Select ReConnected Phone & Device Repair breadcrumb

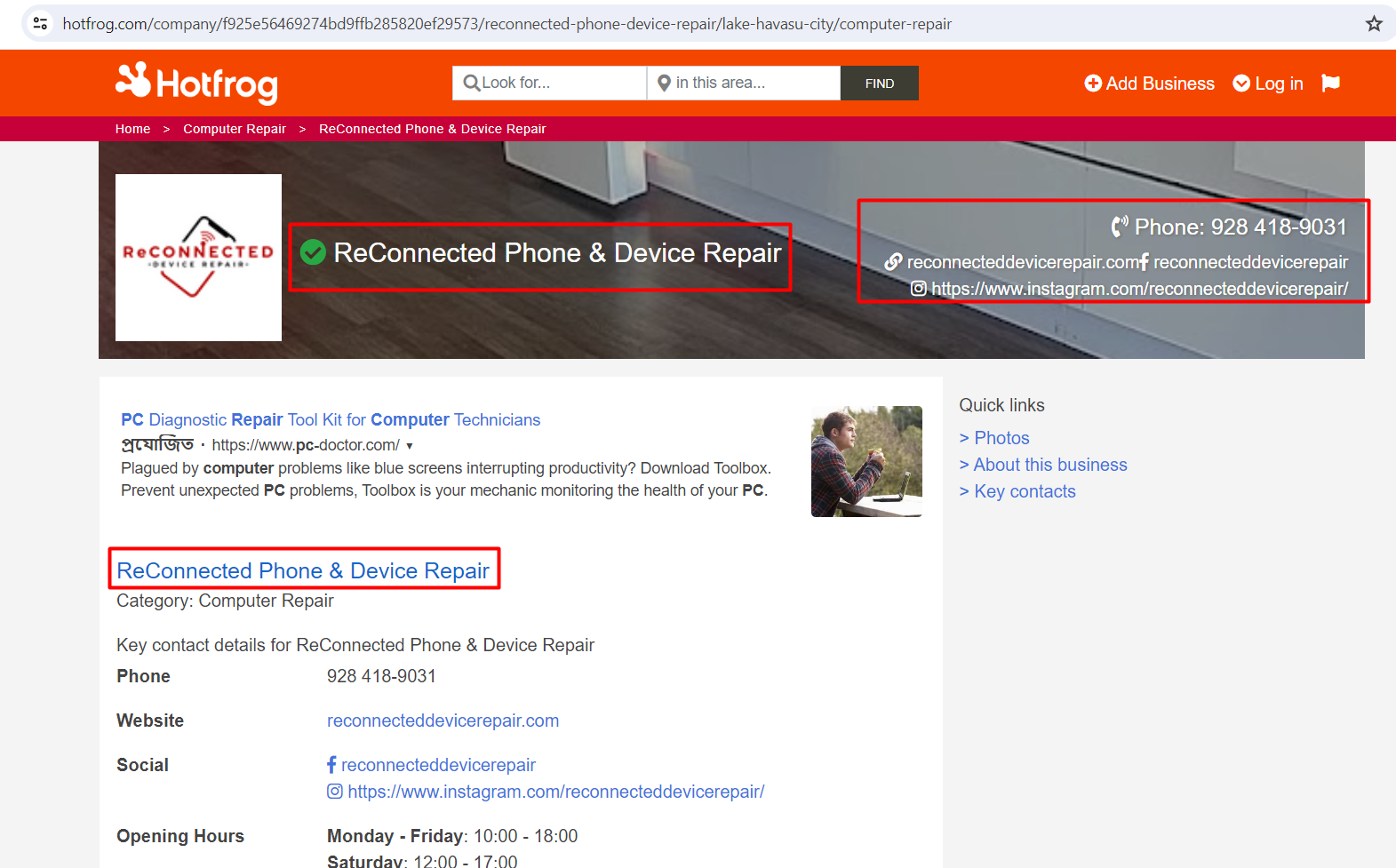coord(432,129)
